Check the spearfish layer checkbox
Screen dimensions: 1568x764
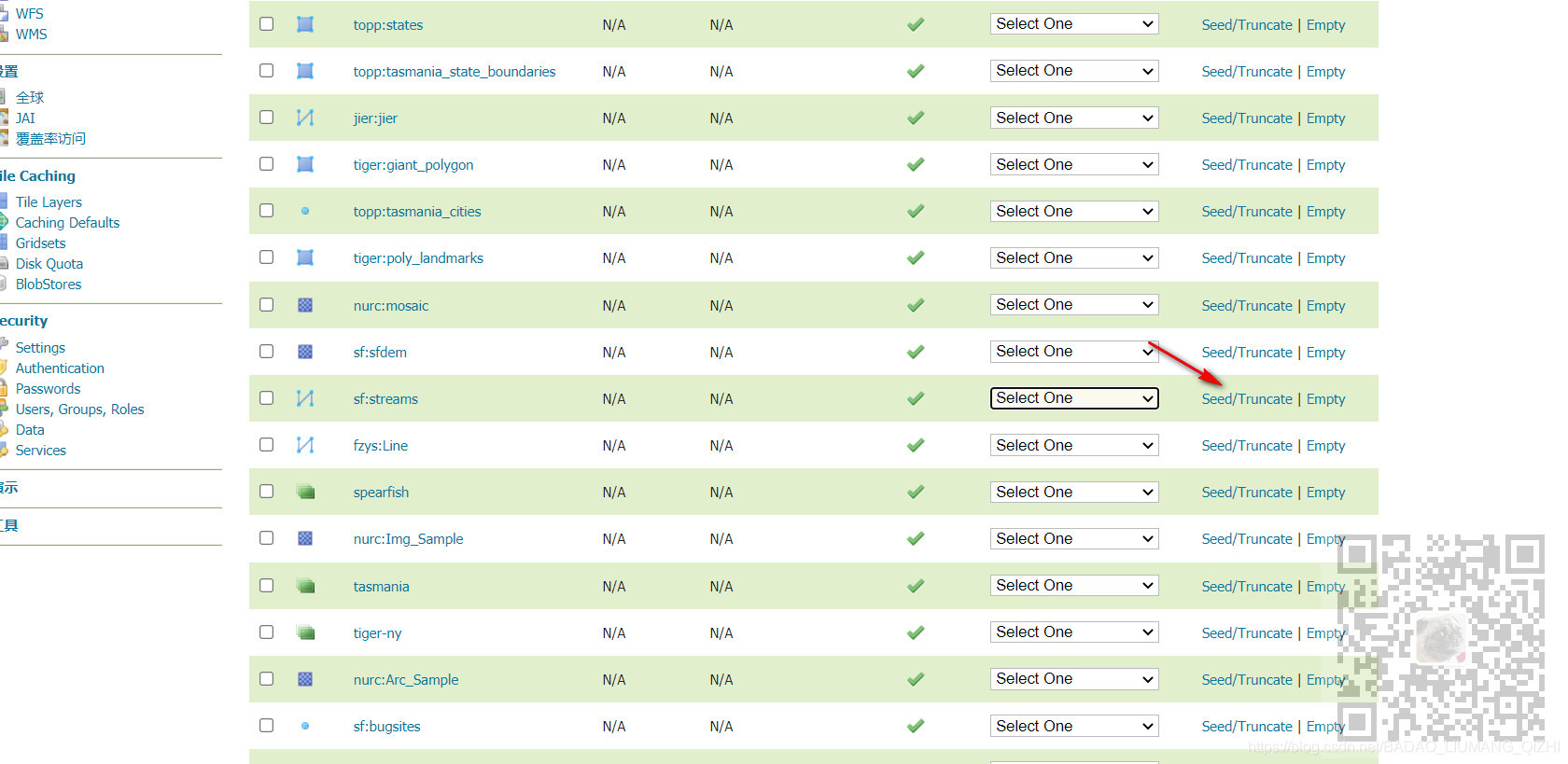pos(267,491)
